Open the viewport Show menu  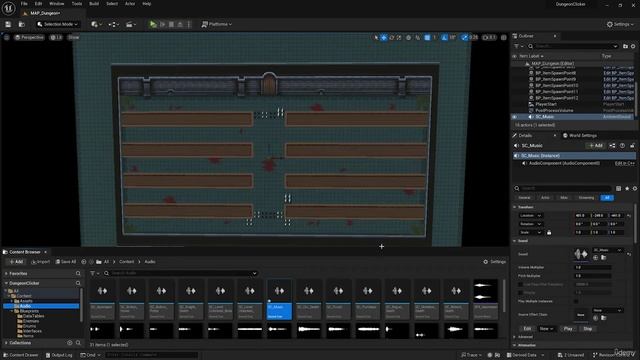73,37
